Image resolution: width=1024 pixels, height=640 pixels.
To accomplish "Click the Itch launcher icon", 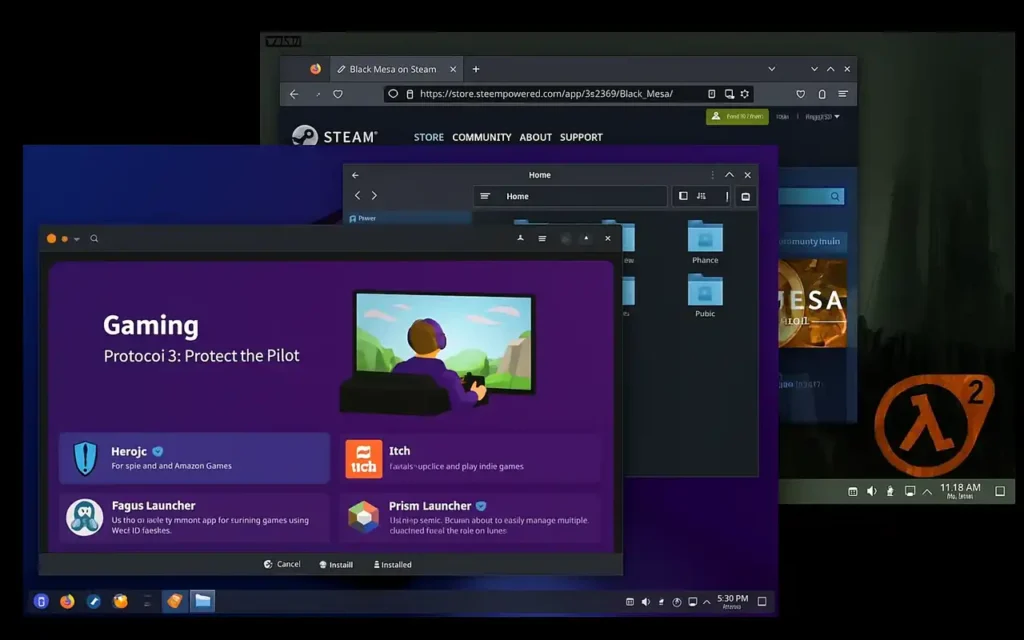I will click(365, 457).
